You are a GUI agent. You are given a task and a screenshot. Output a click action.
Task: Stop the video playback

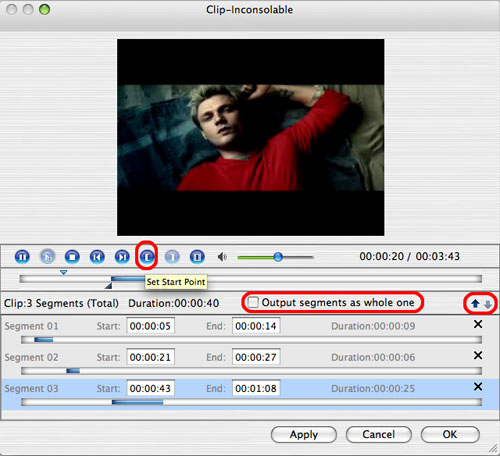pyautogui.click(x=72, y=257)
